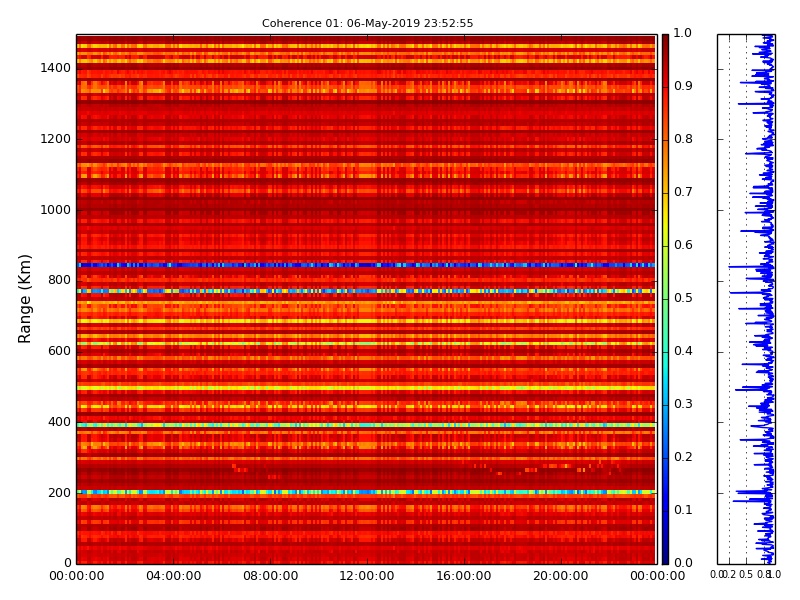The width and height of the screenshot is (800, 600).
Task: Click the 1.0 colorbar label
Action: pos(683,33)
